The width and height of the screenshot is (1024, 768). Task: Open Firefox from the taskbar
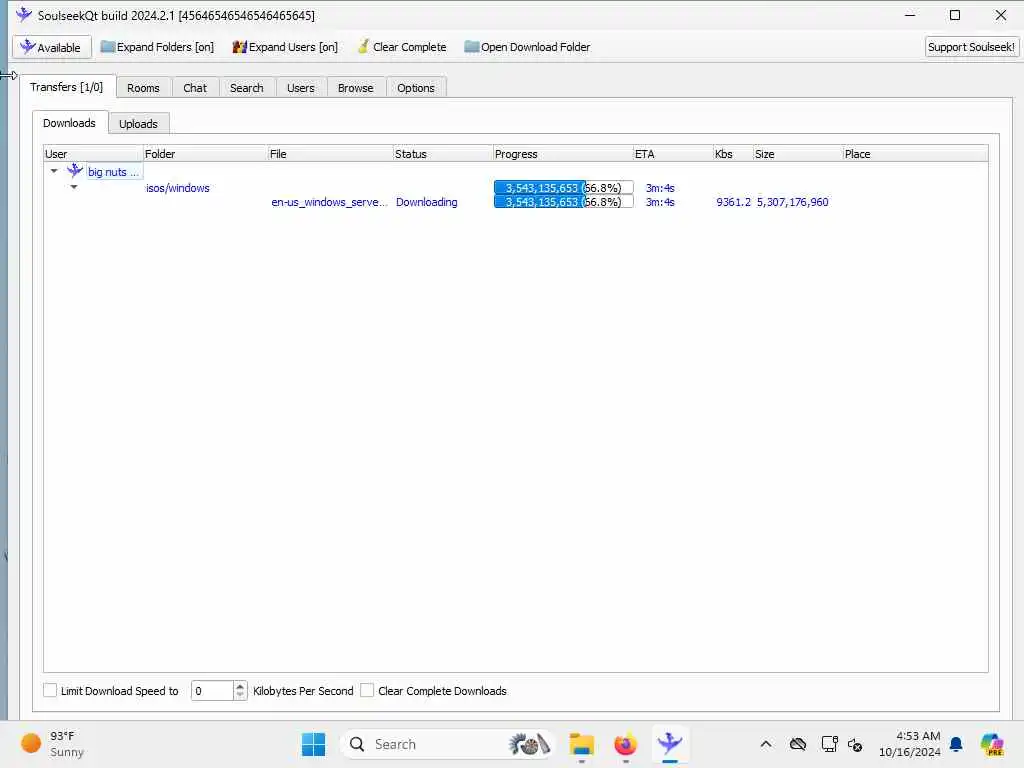coord(625,744)
